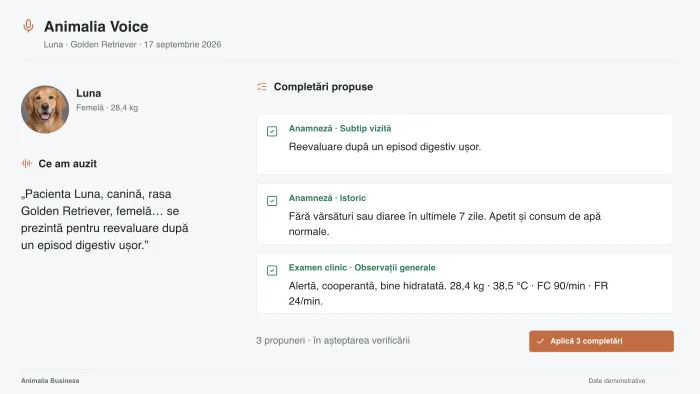Image resolution: width=700 pixels, height=394 pixels.
Task: Uncheck the Anamneză Subtip vizită proposal
Action: click(x=272, y=131)
